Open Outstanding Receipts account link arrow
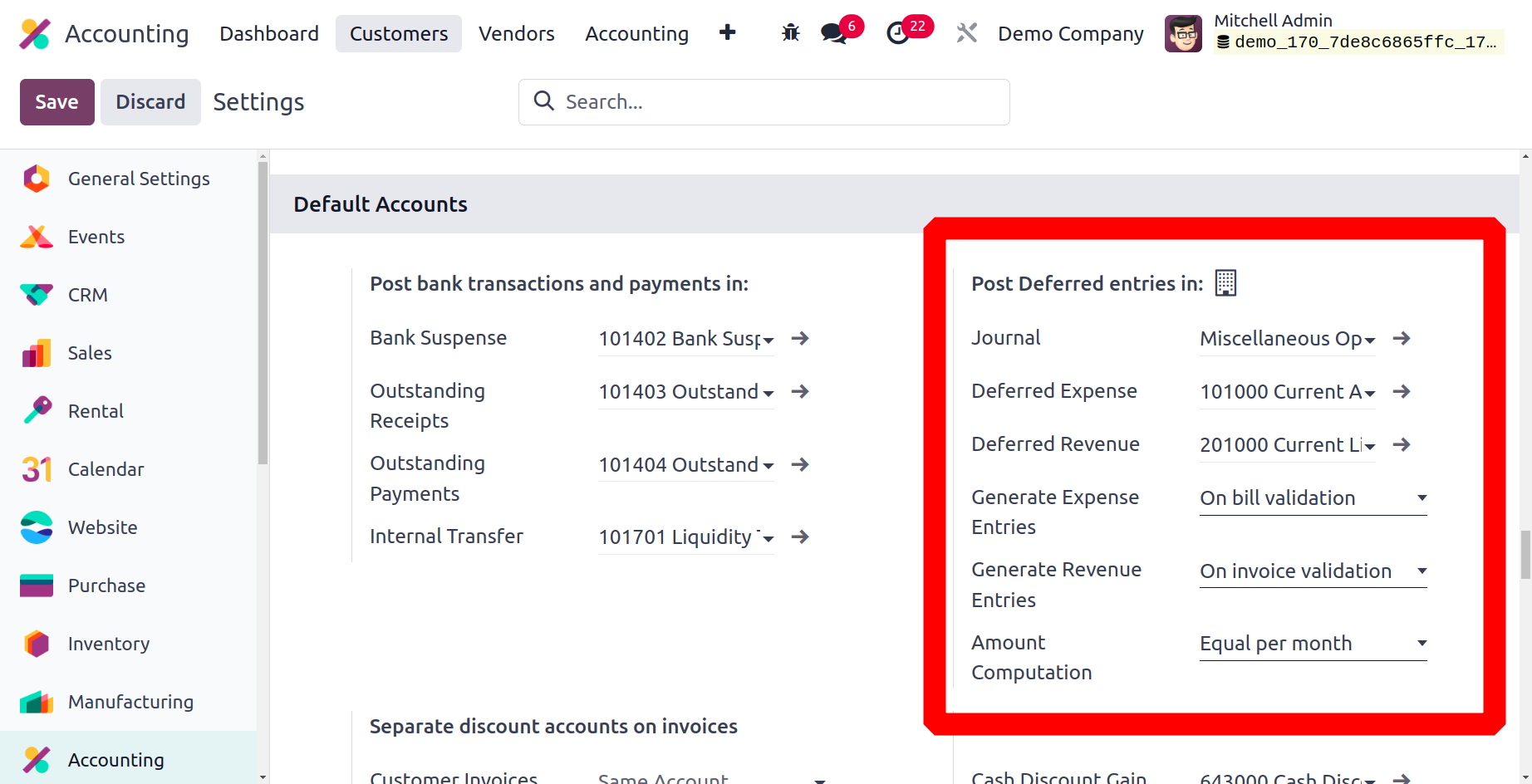 tap(800, 391)
